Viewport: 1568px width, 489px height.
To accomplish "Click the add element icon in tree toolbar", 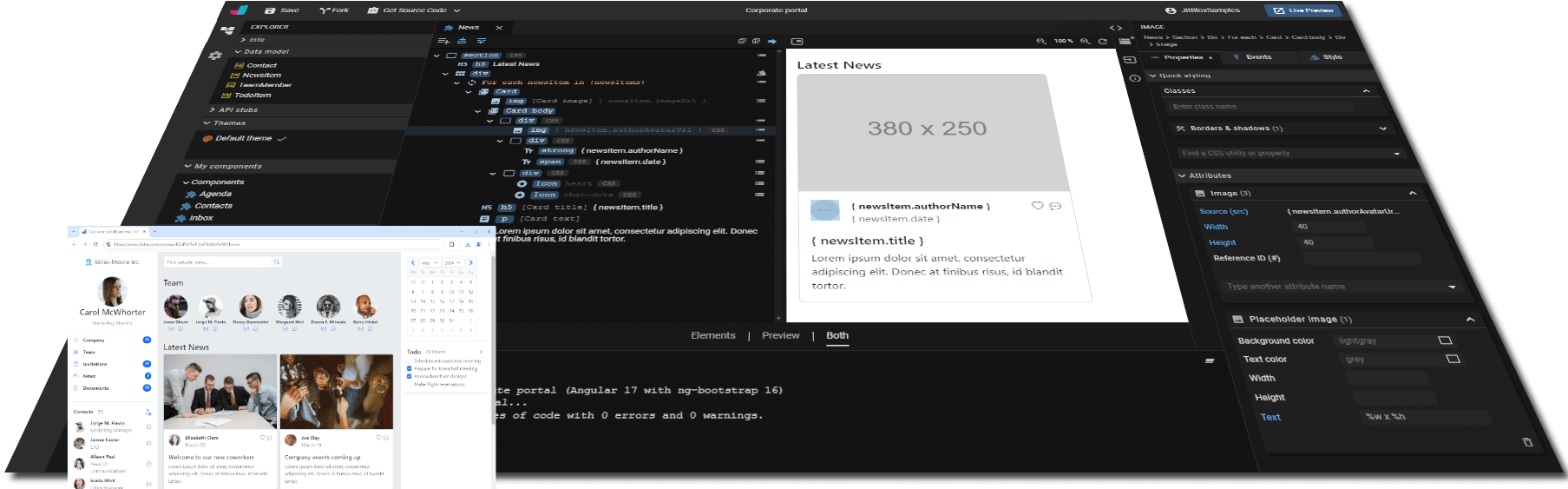I will tap(444, 41).
